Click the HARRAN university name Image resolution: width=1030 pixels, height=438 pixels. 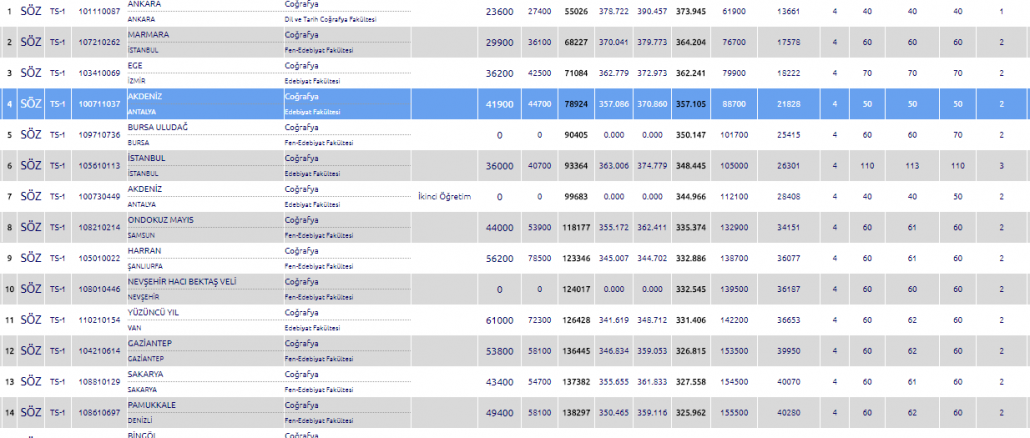tap(146, 250)
